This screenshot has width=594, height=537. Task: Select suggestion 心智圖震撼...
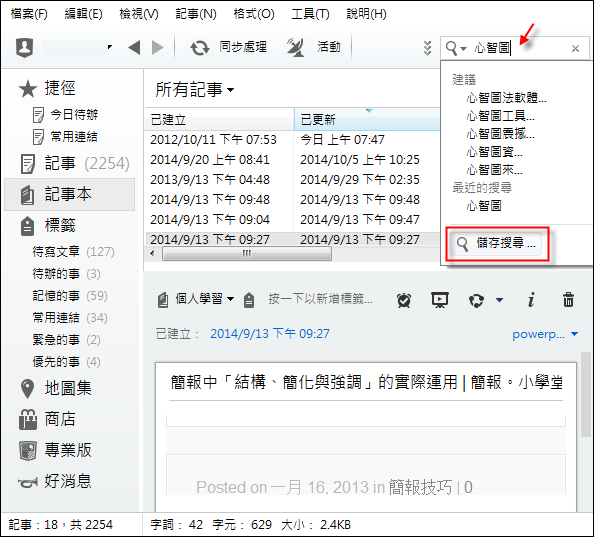[500, 134]
